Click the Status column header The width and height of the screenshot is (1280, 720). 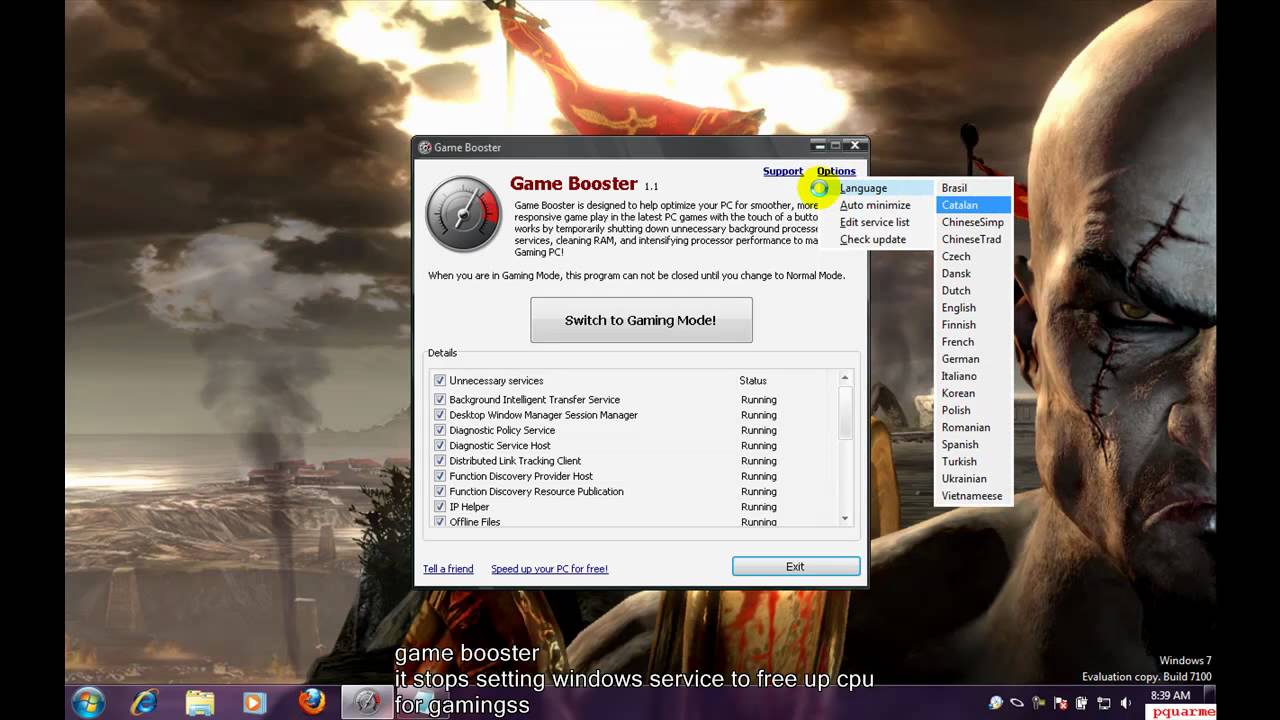click(753, 381)
